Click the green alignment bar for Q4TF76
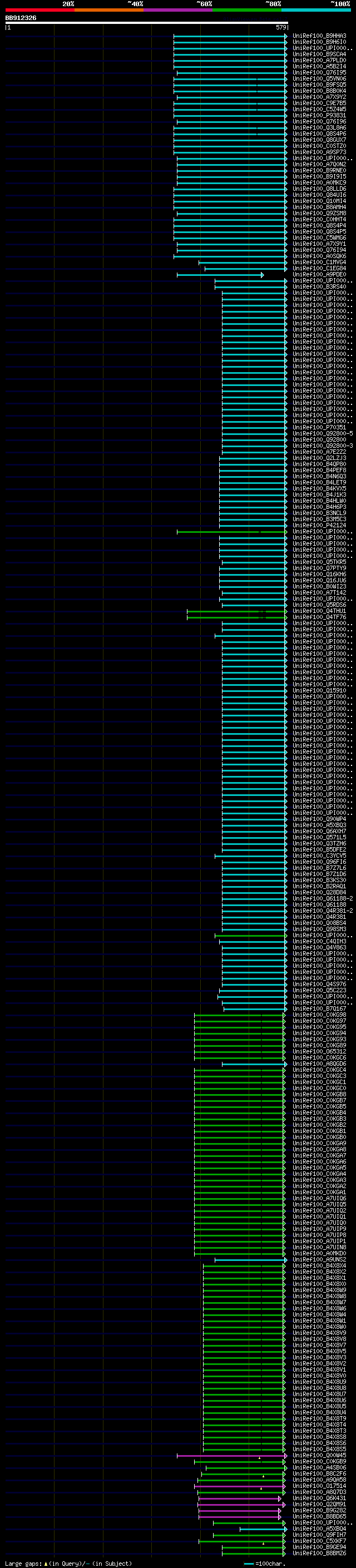Image resolution: width=356 pixels, height=1568 pixels. coord(238,618)
